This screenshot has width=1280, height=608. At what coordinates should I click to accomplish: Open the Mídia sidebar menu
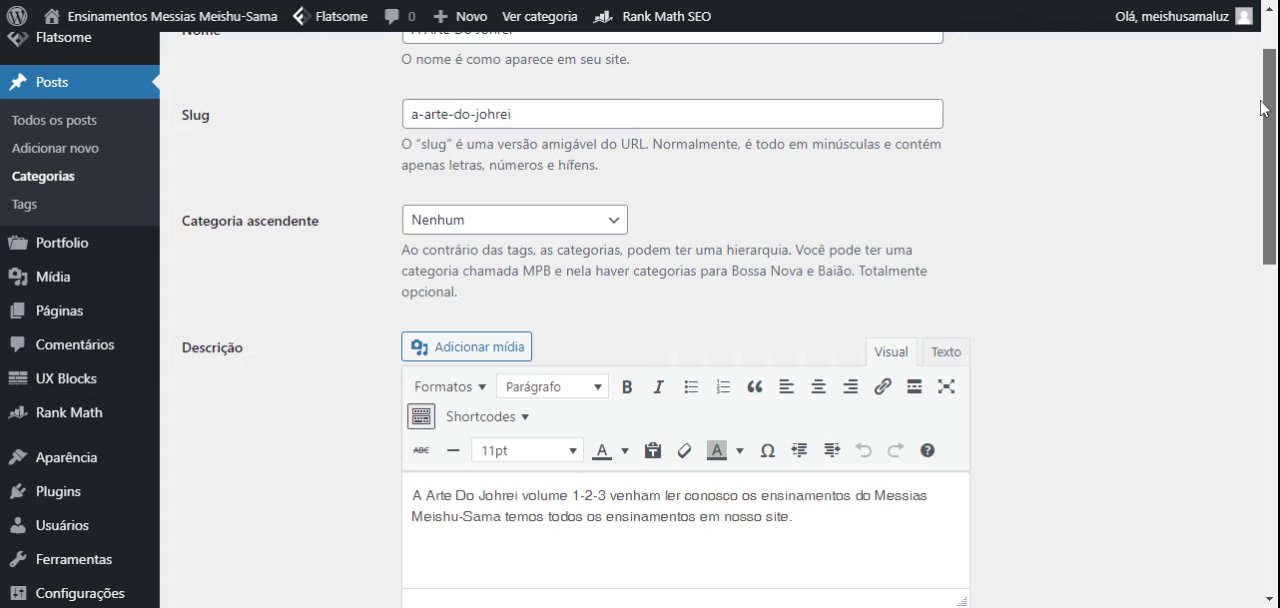[x=80, y=277]
